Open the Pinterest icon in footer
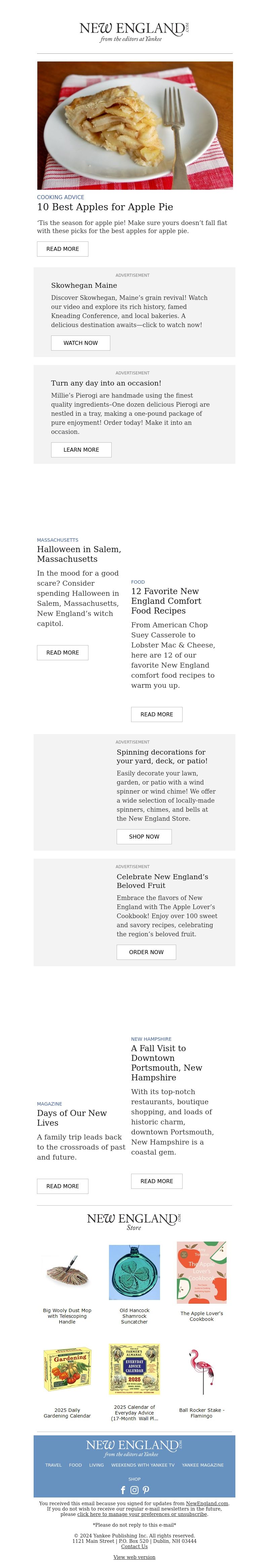269x1568 pixels. [x=146, y=1490]
